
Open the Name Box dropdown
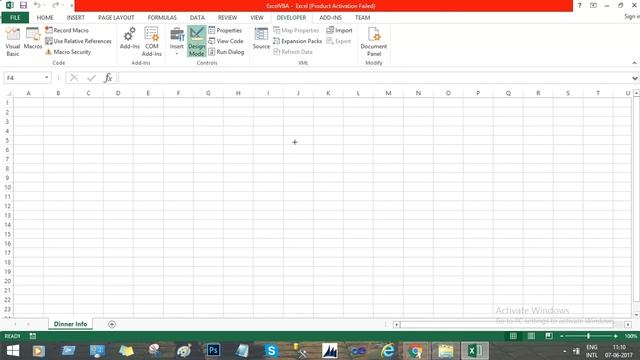click(47, 78)
